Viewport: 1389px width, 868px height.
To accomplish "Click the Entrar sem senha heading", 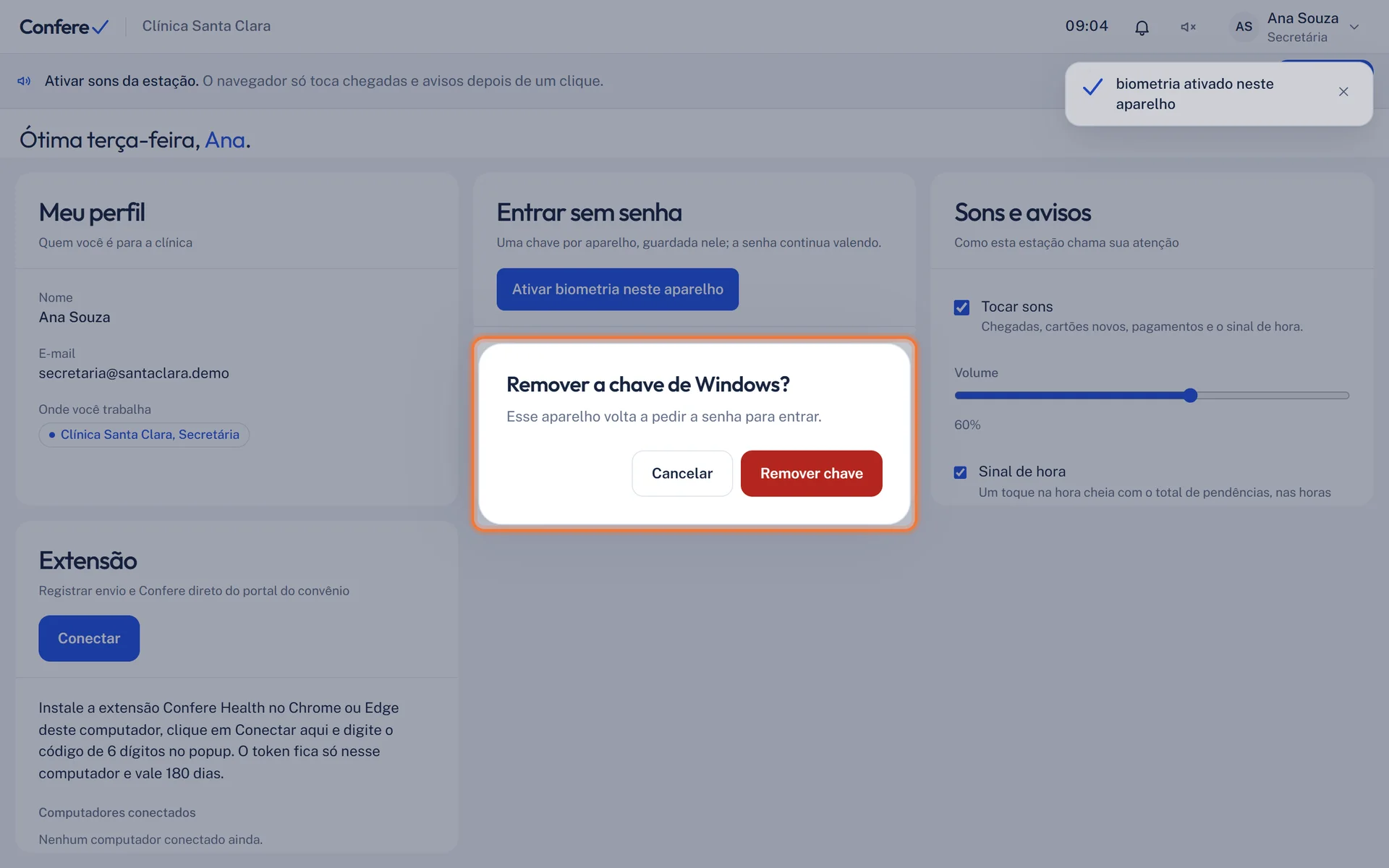I will [x=589, y=213].
